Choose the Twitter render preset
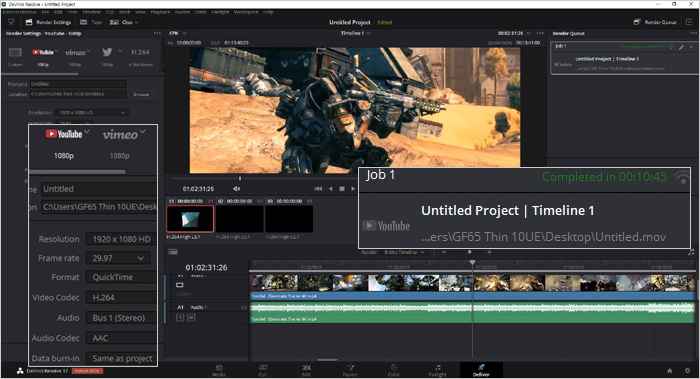 (107, 52)
